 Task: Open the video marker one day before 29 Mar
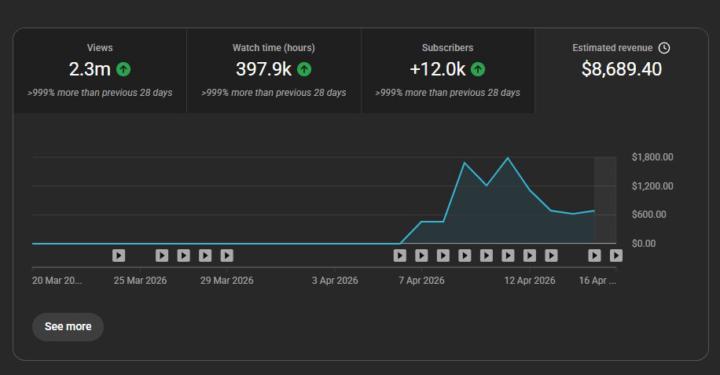click(205, 255)
